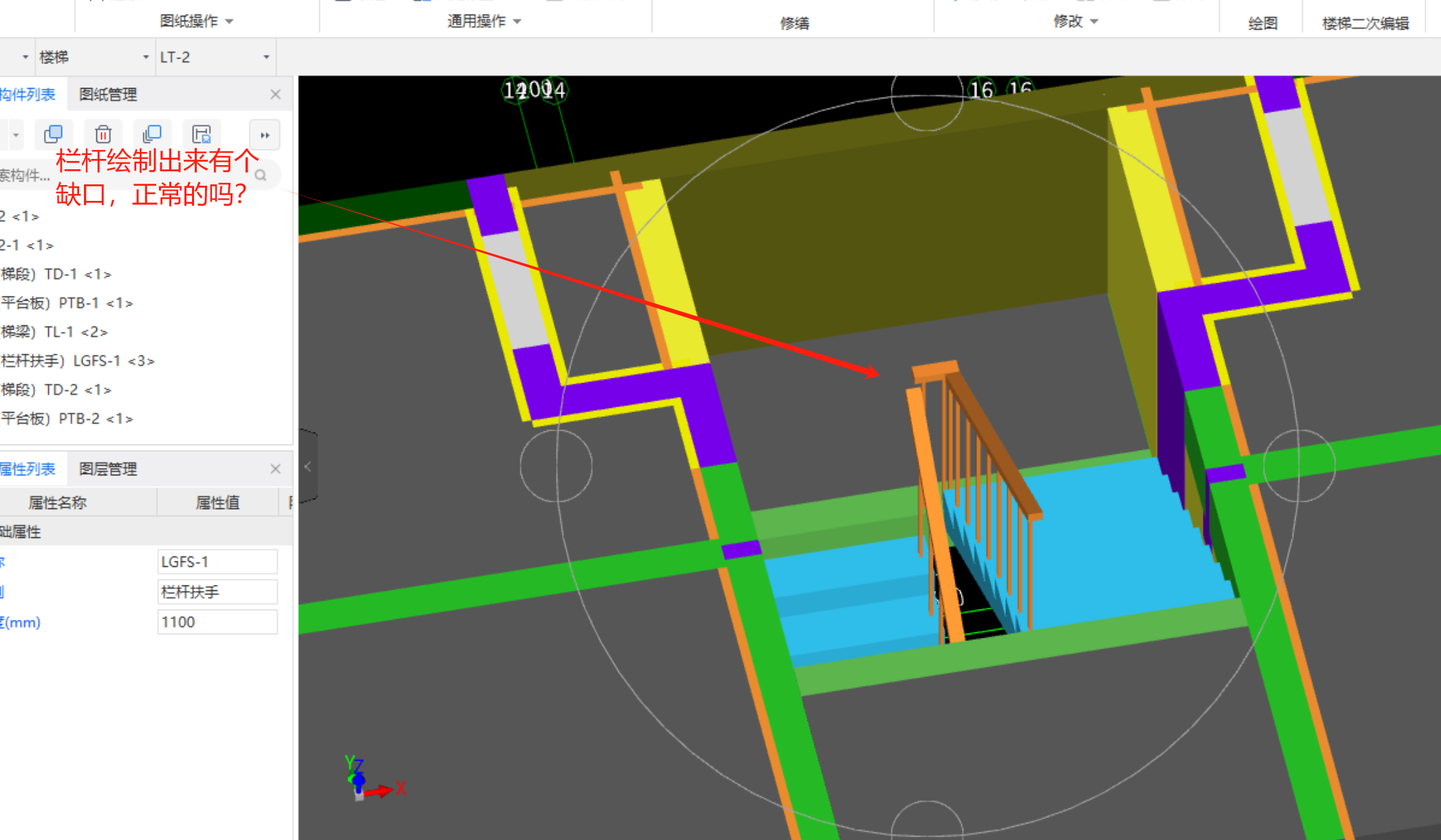The width and height of the screenshot is (1441, 840).
Task: Open dropdown left of 楼梯 selector
Action: click(25, 57)
